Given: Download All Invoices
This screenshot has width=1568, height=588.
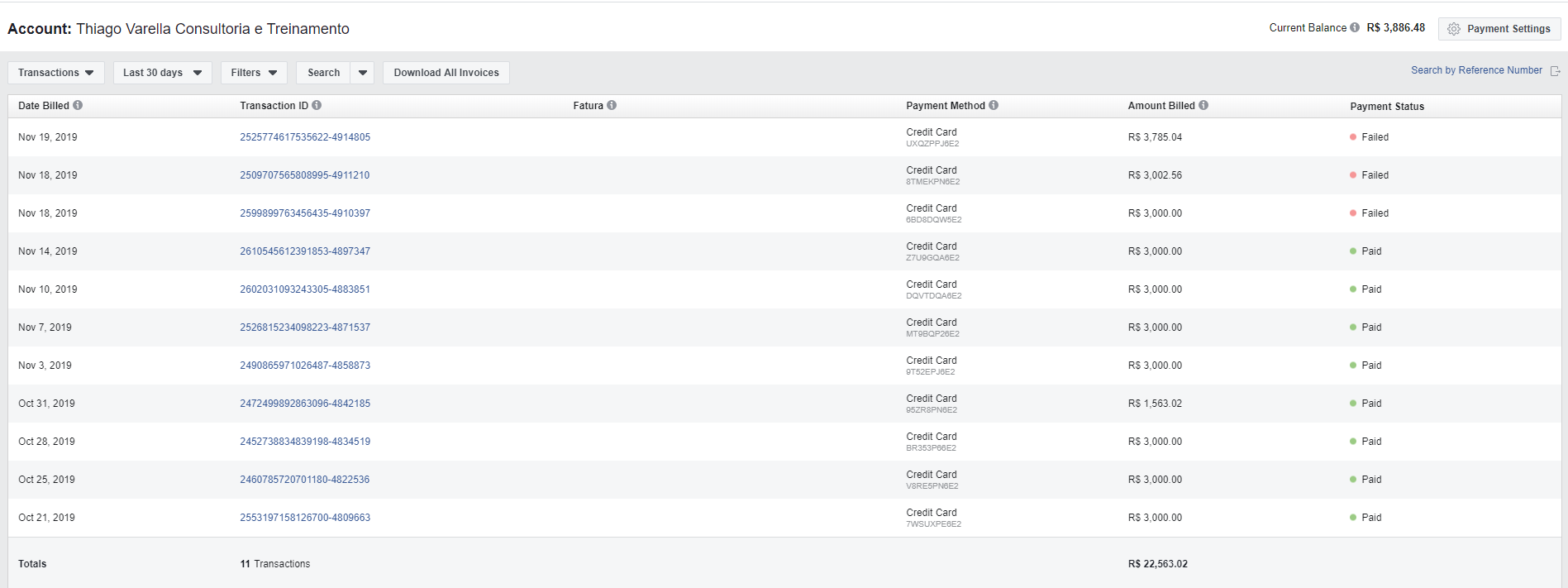Looking at the screenshot, I should click(x=446, y=73).
